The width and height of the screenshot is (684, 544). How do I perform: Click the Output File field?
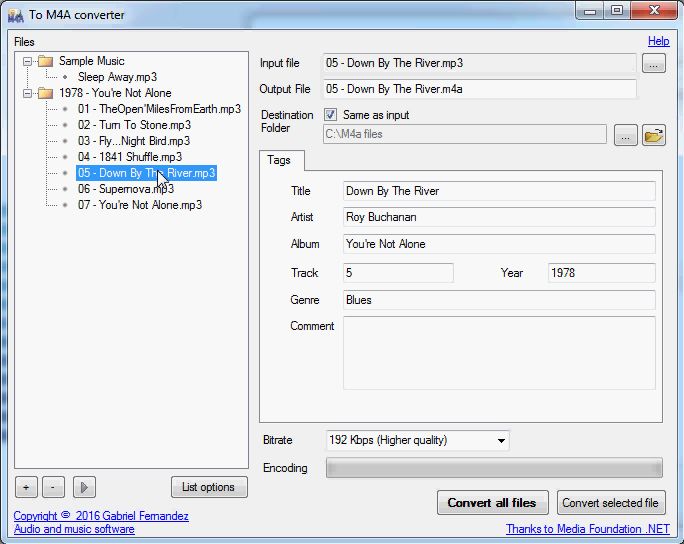(479, 89)
